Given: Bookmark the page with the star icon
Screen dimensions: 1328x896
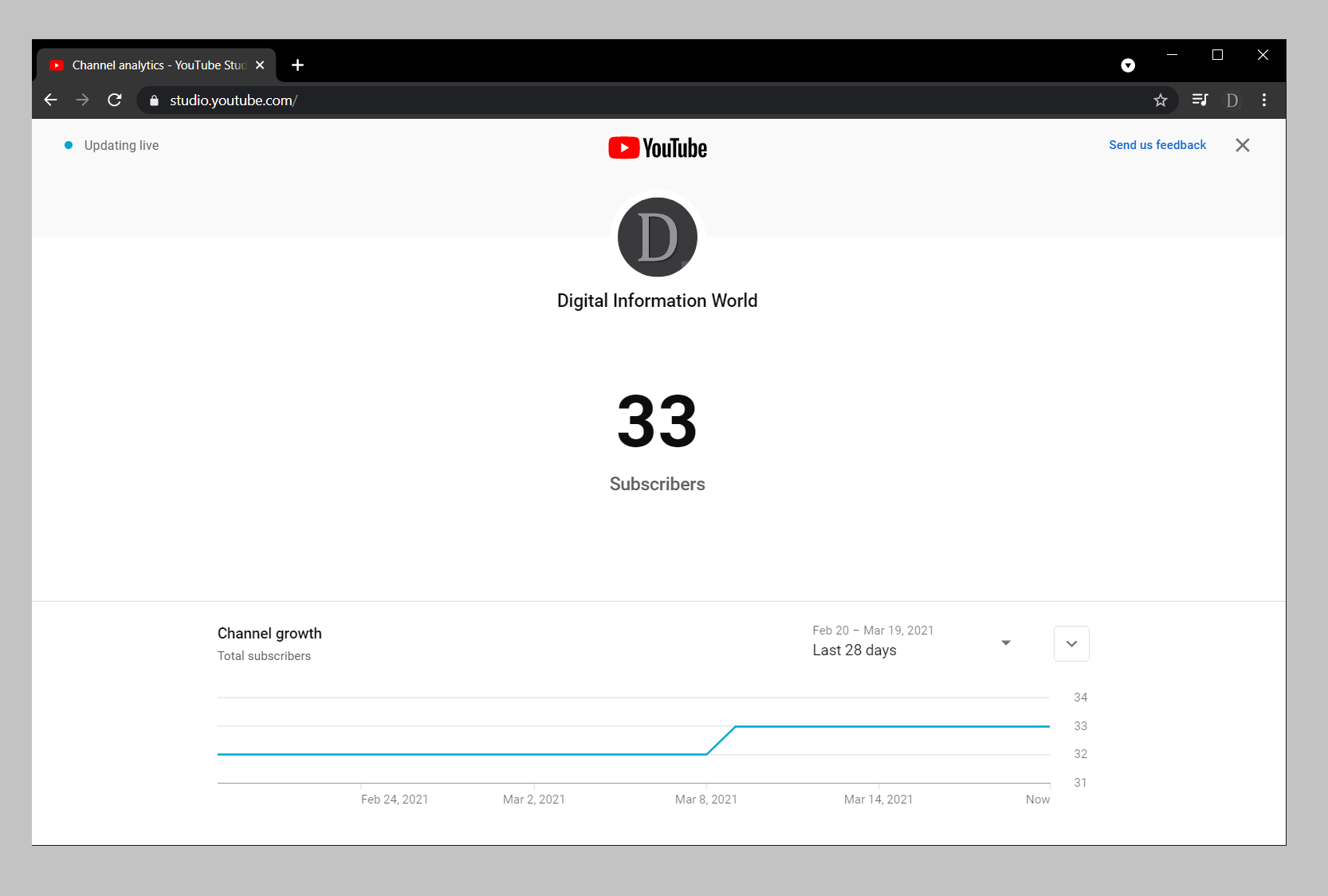Looking at the screenshot, I should (x=1161, y=100).
